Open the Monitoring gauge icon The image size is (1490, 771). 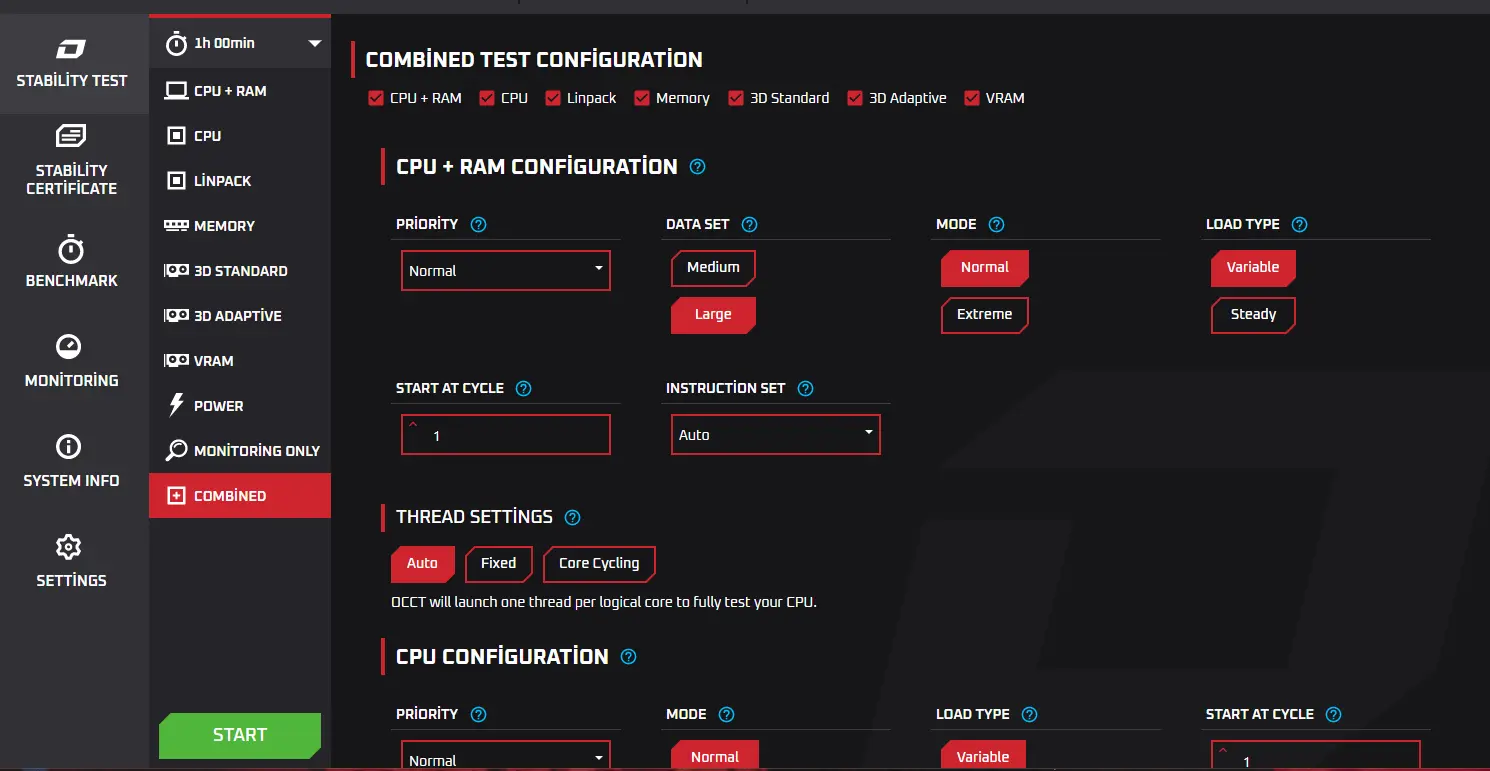(x=69, y=347)
